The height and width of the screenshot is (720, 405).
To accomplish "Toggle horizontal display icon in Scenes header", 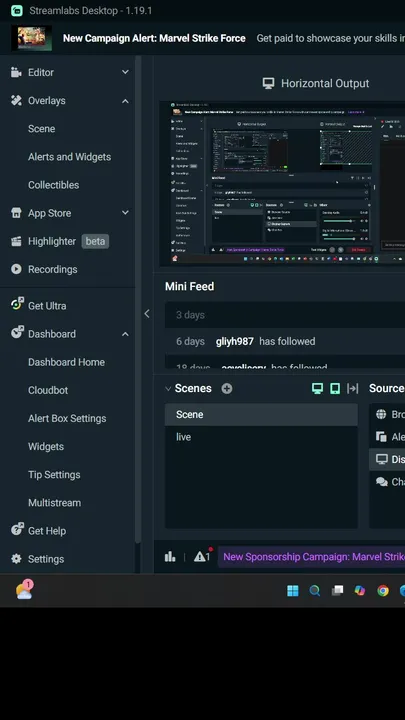I will click(317, 388).
